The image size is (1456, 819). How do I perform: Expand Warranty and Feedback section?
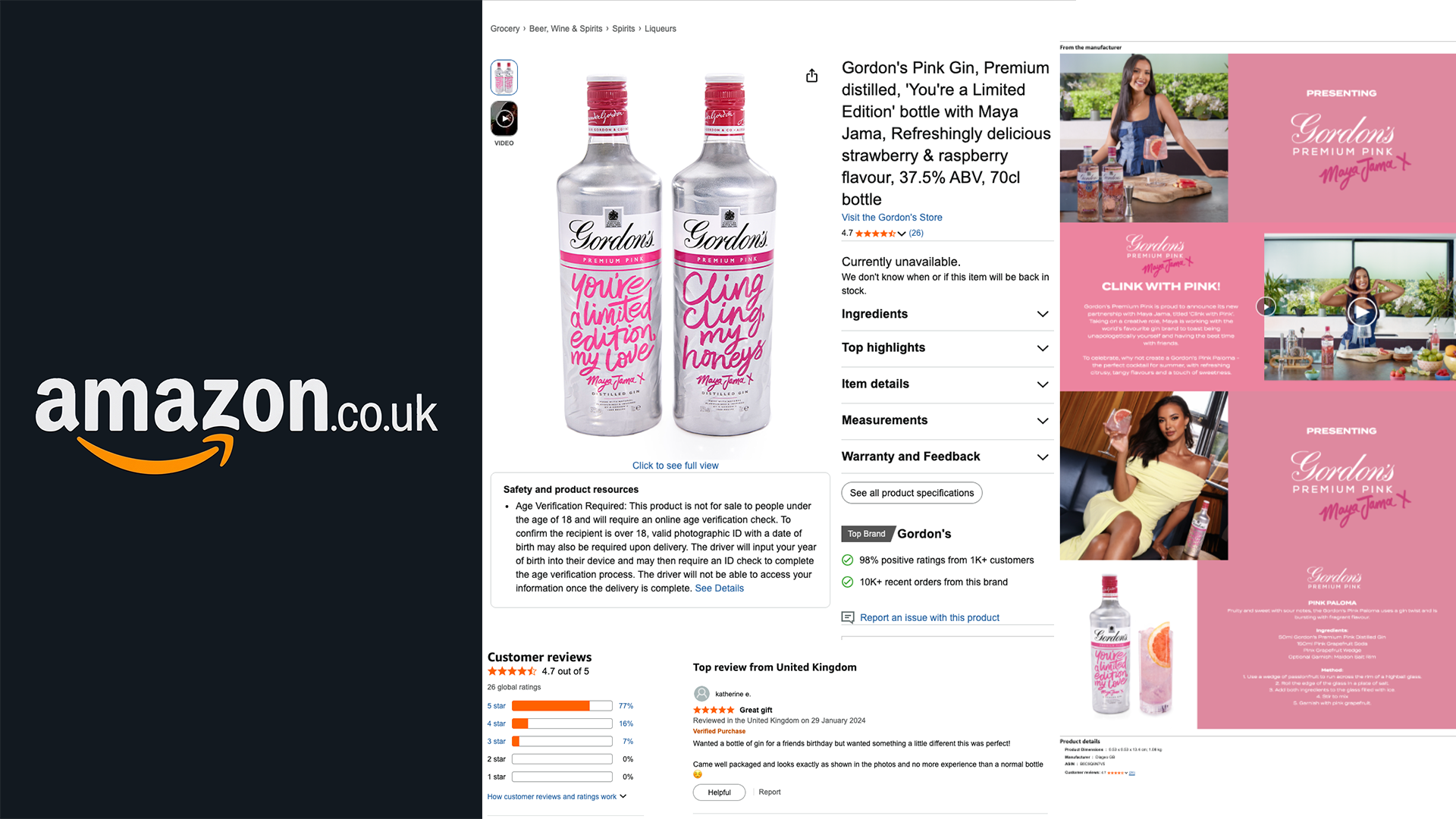pos(946,457)
